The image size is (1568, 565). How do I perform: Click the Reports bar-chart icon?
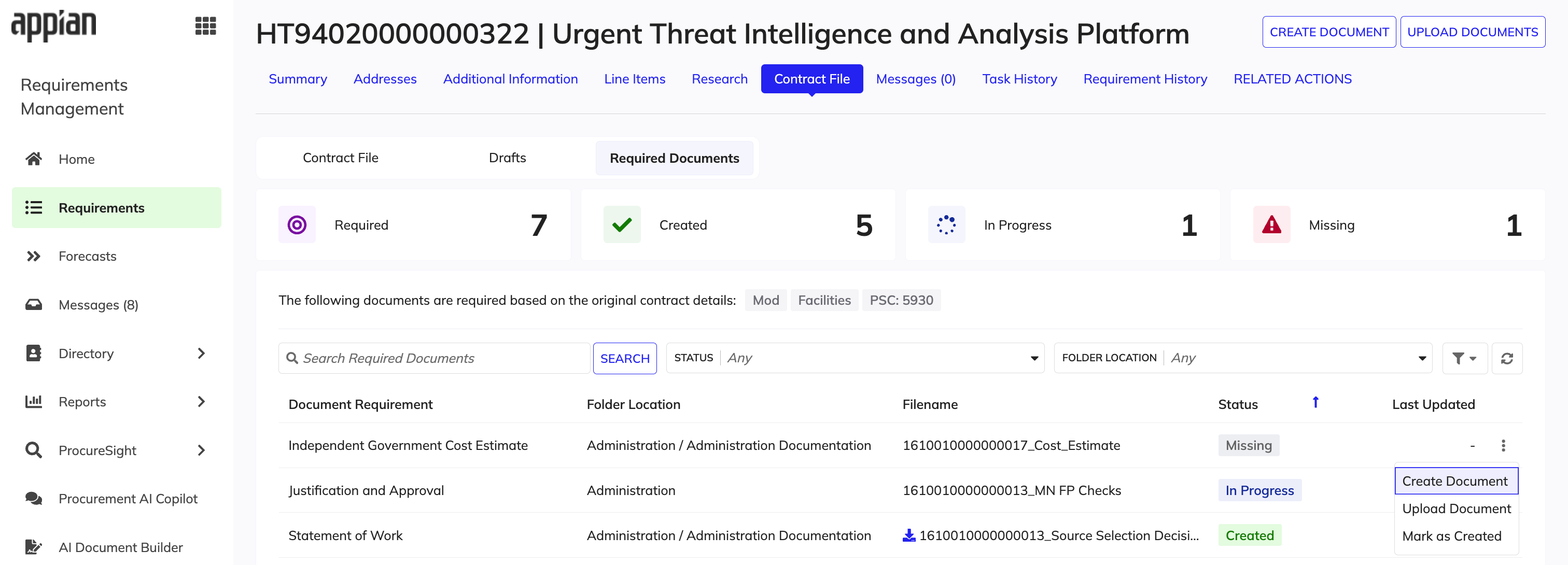[x=34, y=401]
